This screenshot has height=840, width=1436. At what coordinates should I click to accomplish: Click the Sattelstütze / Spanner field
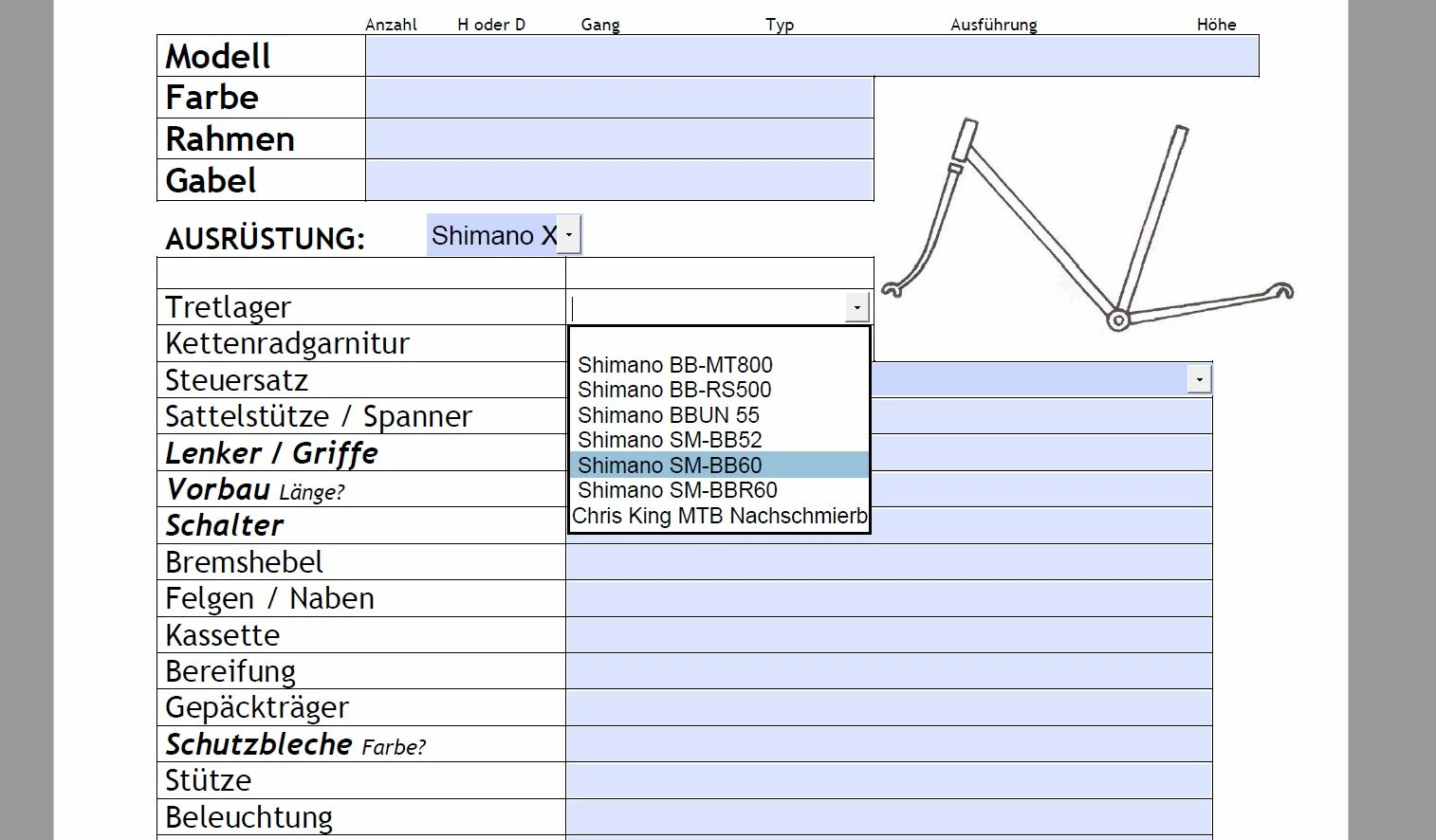pyautogui.click(x=1041, y=416)
